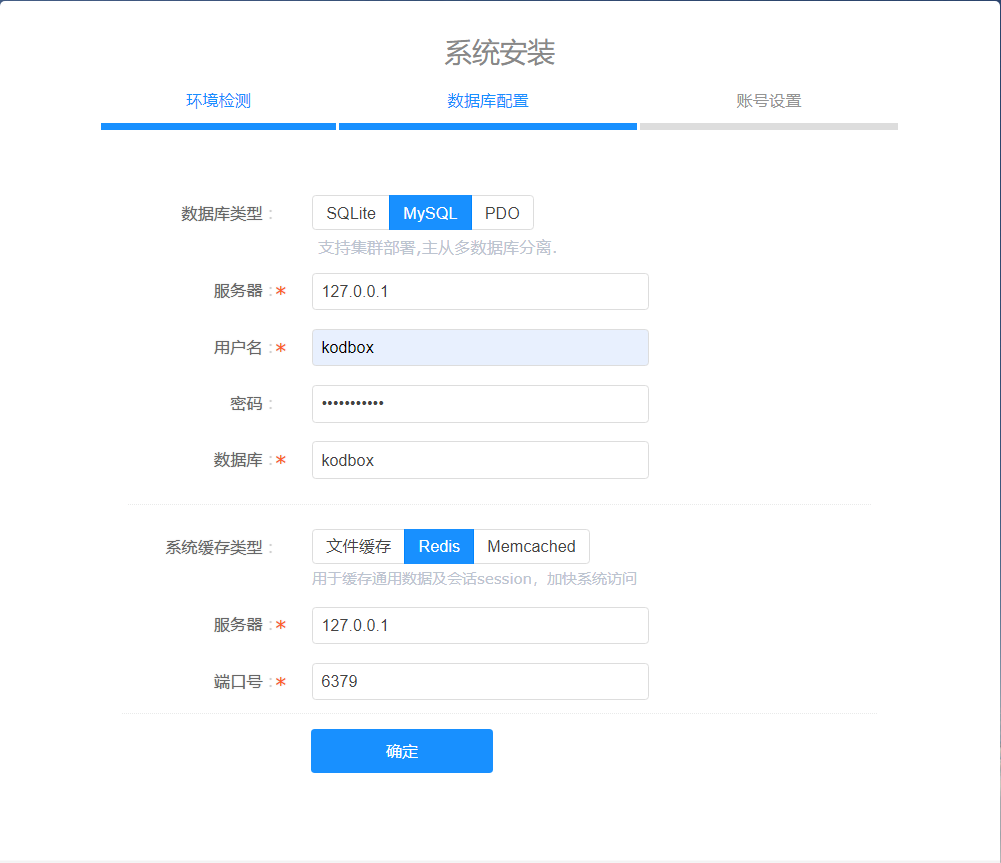Focus the 密码 password field
Viewport: 1001px width, 863px height.
480,403
